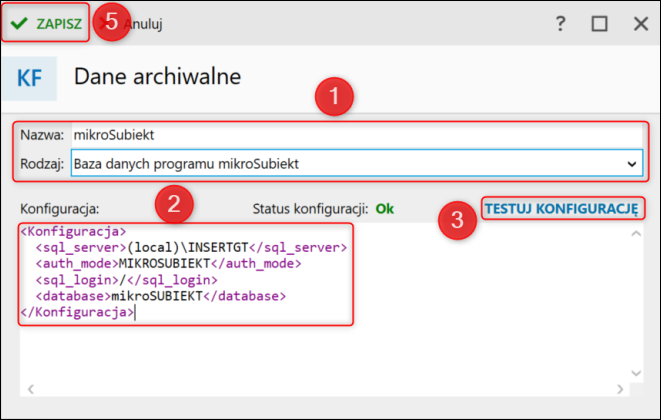Run TESTUJ KONFIGURACJĘ link

pos(562,209)
